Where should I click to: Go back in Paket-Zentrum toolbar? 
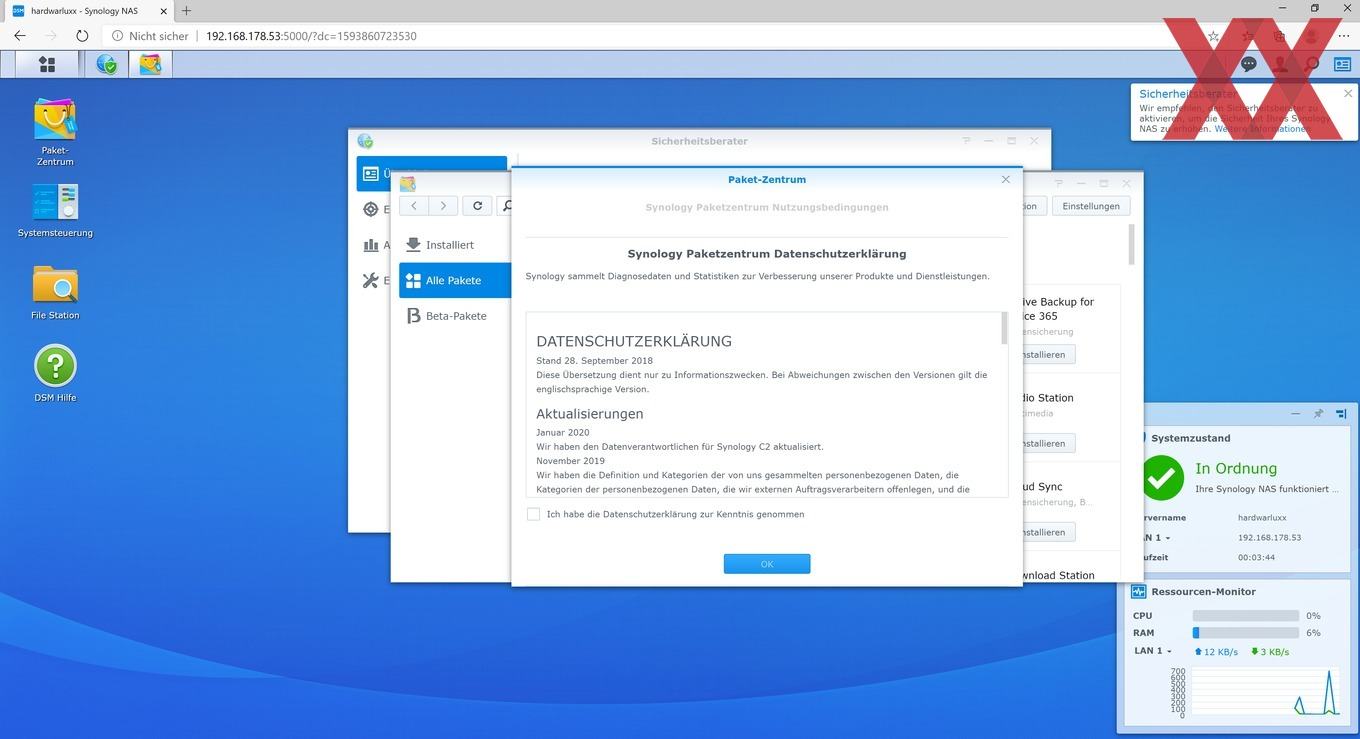click(414, 205)
